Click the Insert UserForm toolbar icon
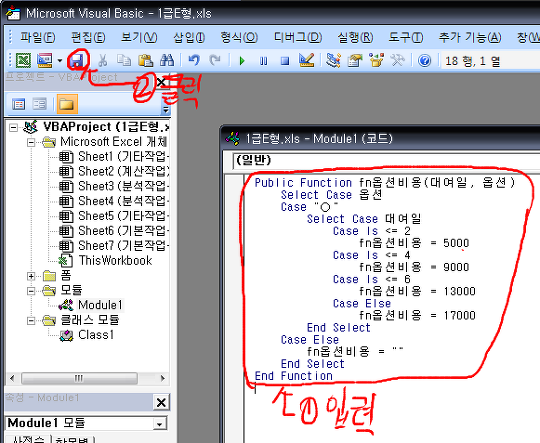Image resolution: width=540 pixels, height=443 pixels. [45, 61]
